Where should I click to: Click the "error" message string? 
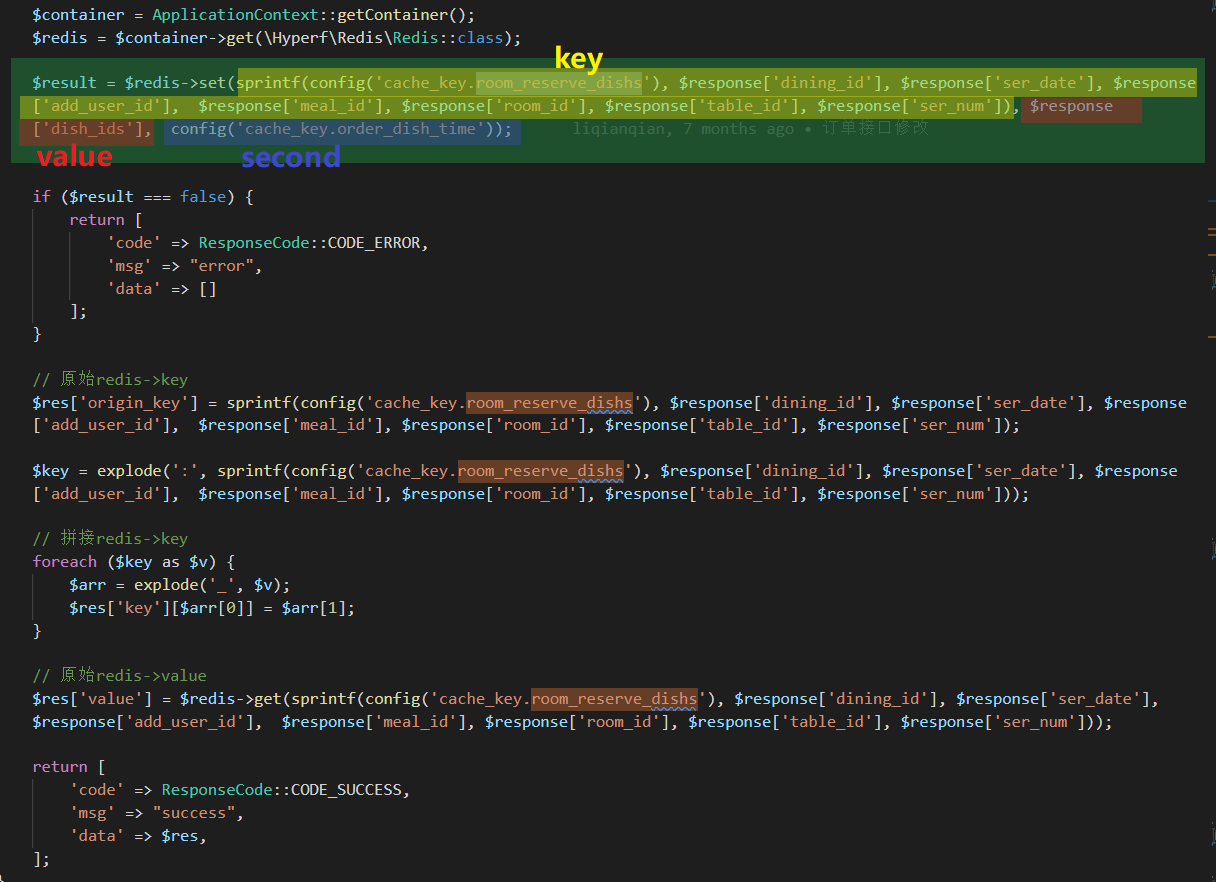point(222,266)
